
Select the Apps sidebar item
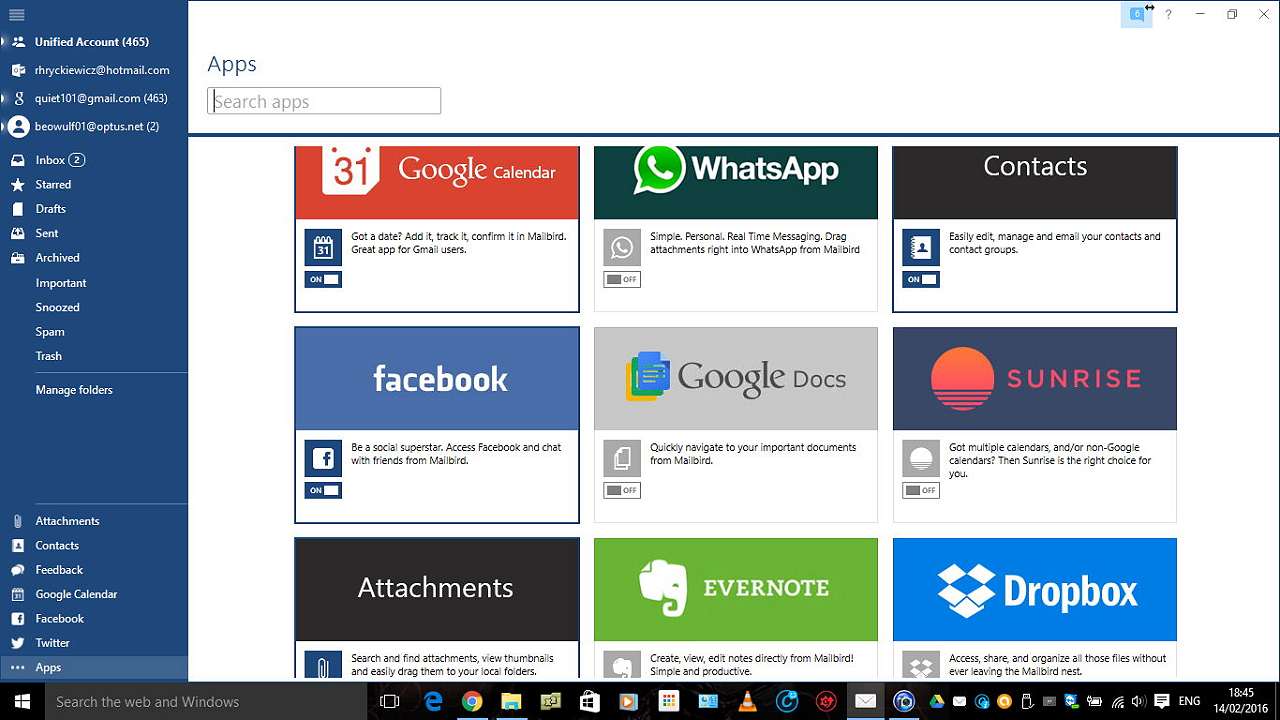[x=94, y=667]
